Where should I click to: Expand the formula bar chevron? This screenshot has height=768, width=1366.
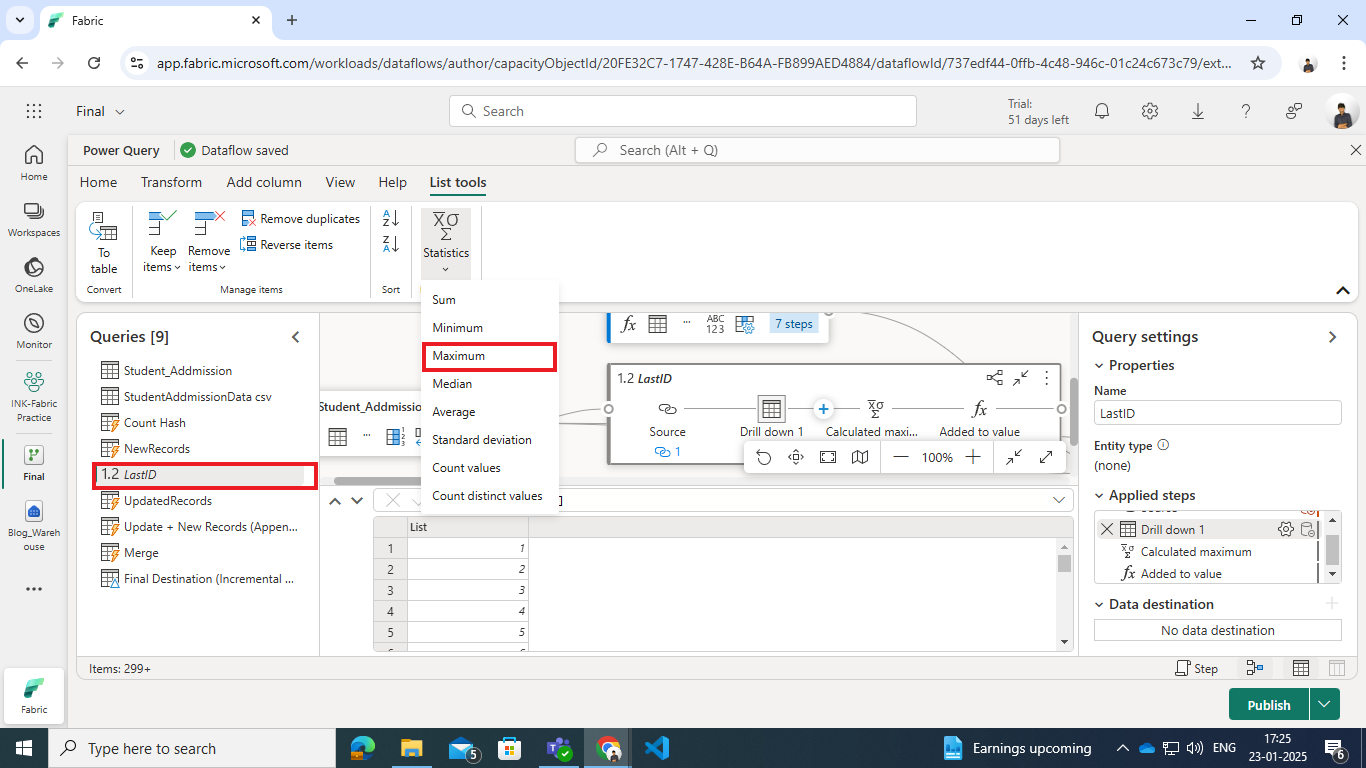1059,500
